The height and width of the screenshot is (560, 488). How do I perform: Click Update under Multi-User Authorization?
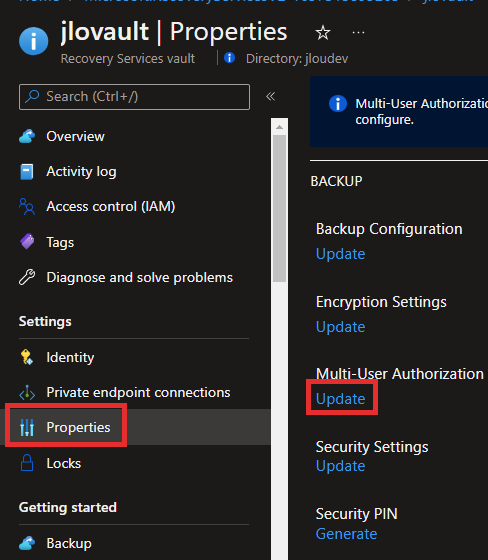(340, 399)
